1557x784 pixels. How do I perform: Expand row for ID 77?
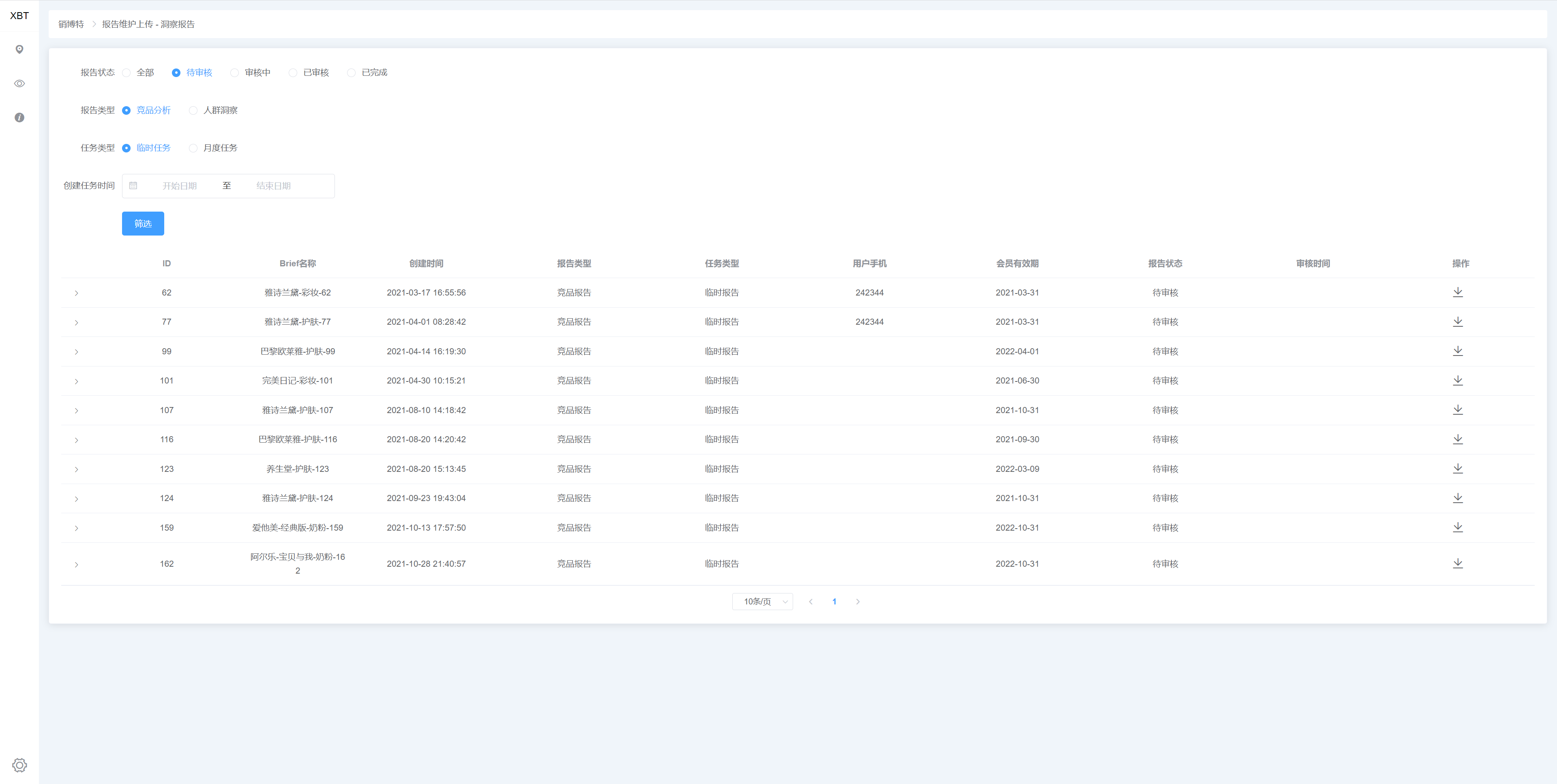coord(76,322)
